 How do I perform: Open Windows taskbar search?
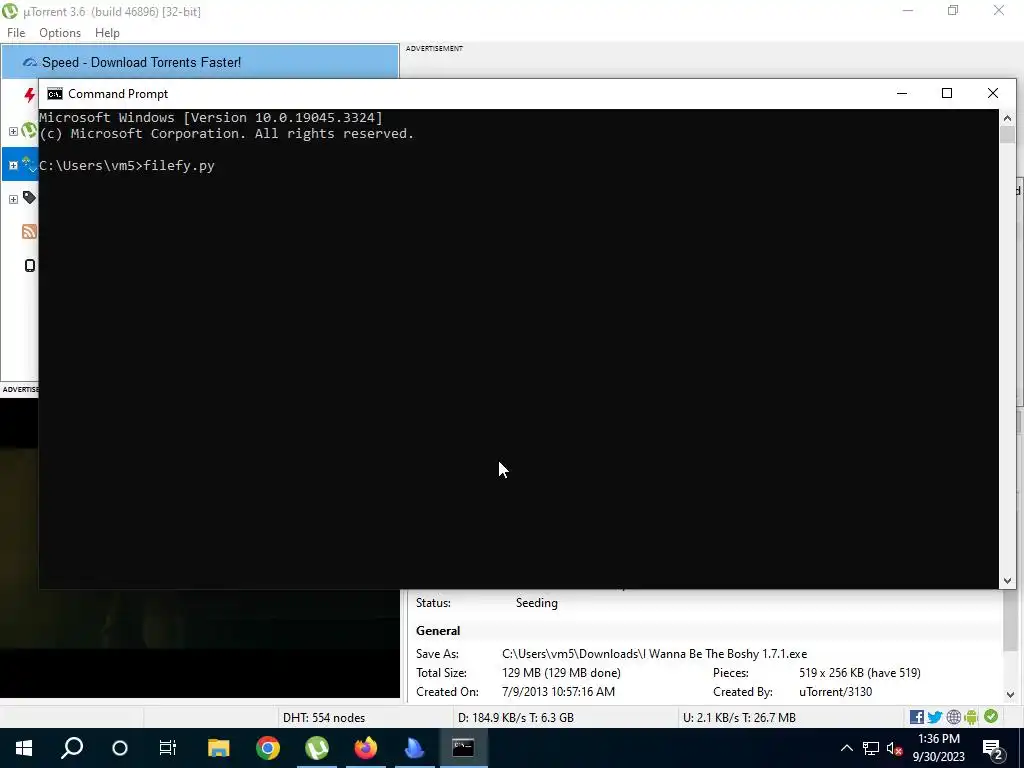[x=72, y=748]
